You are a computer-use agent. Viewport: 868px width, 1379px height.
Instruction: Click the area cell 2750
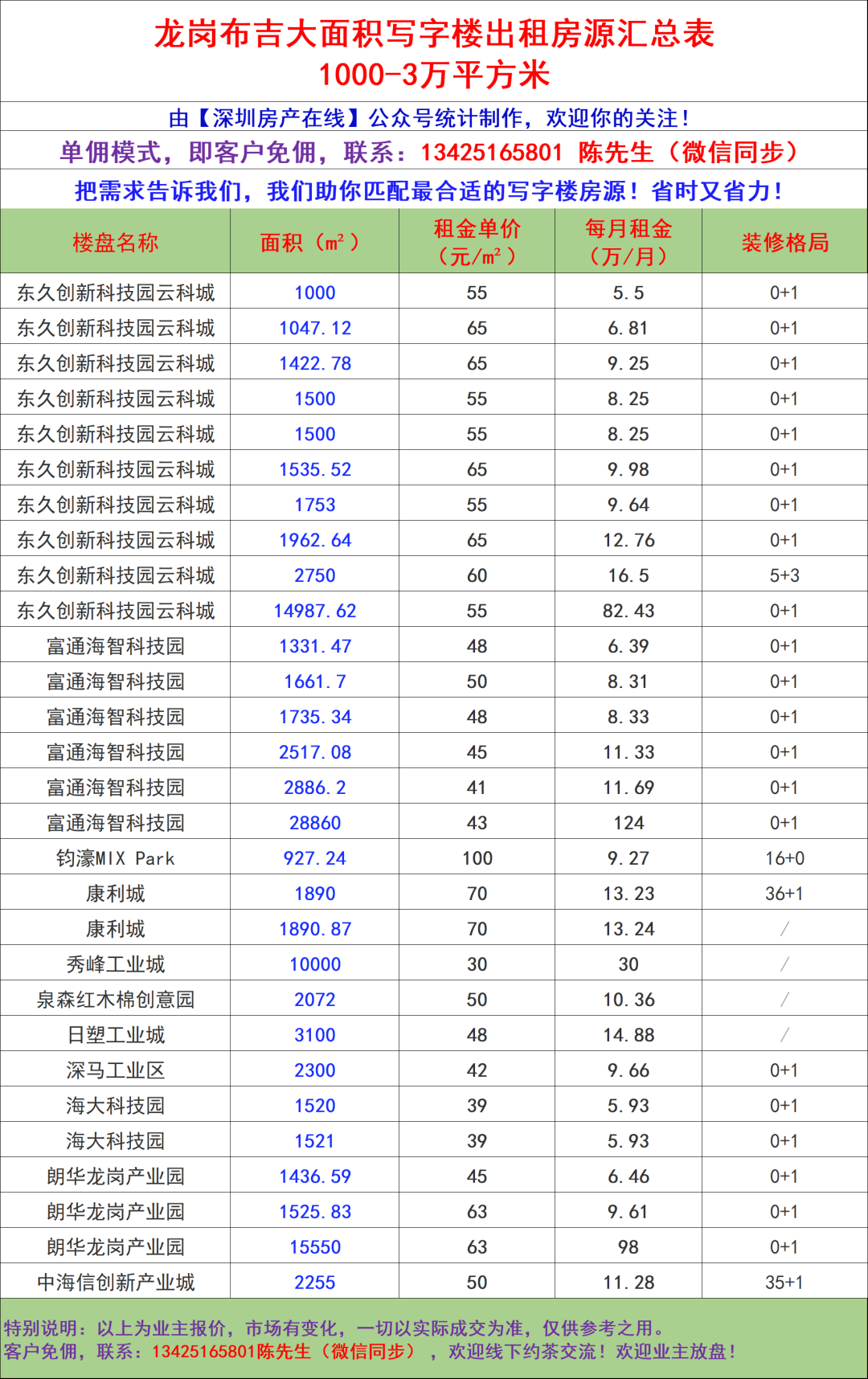(x=315, y=575)
